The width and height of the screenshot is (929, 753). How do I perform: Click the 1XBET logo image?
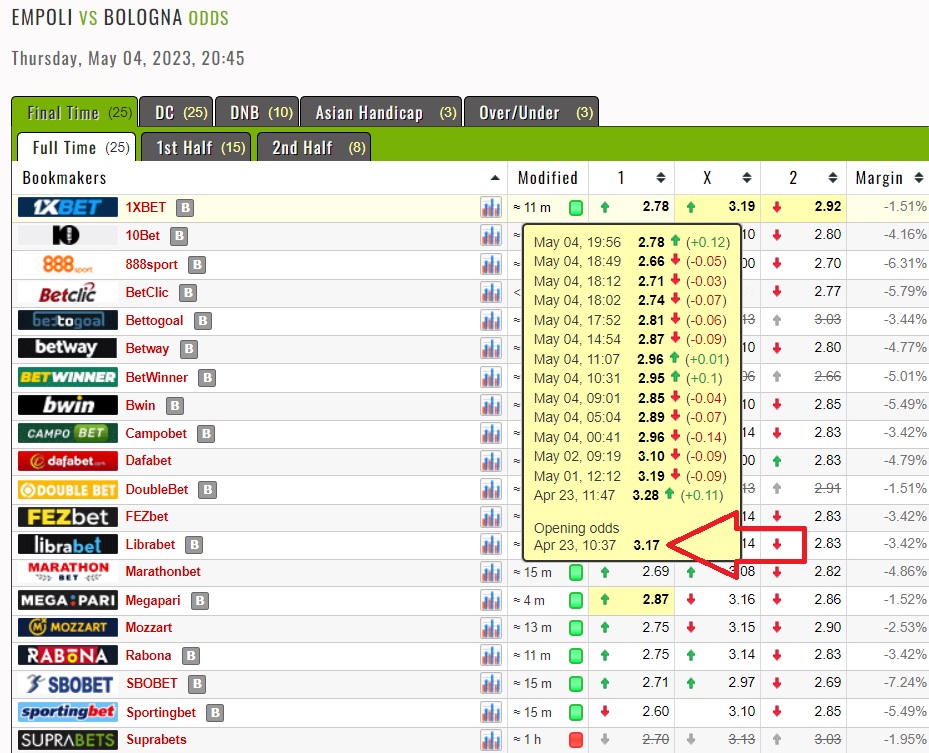coord(68,207)
